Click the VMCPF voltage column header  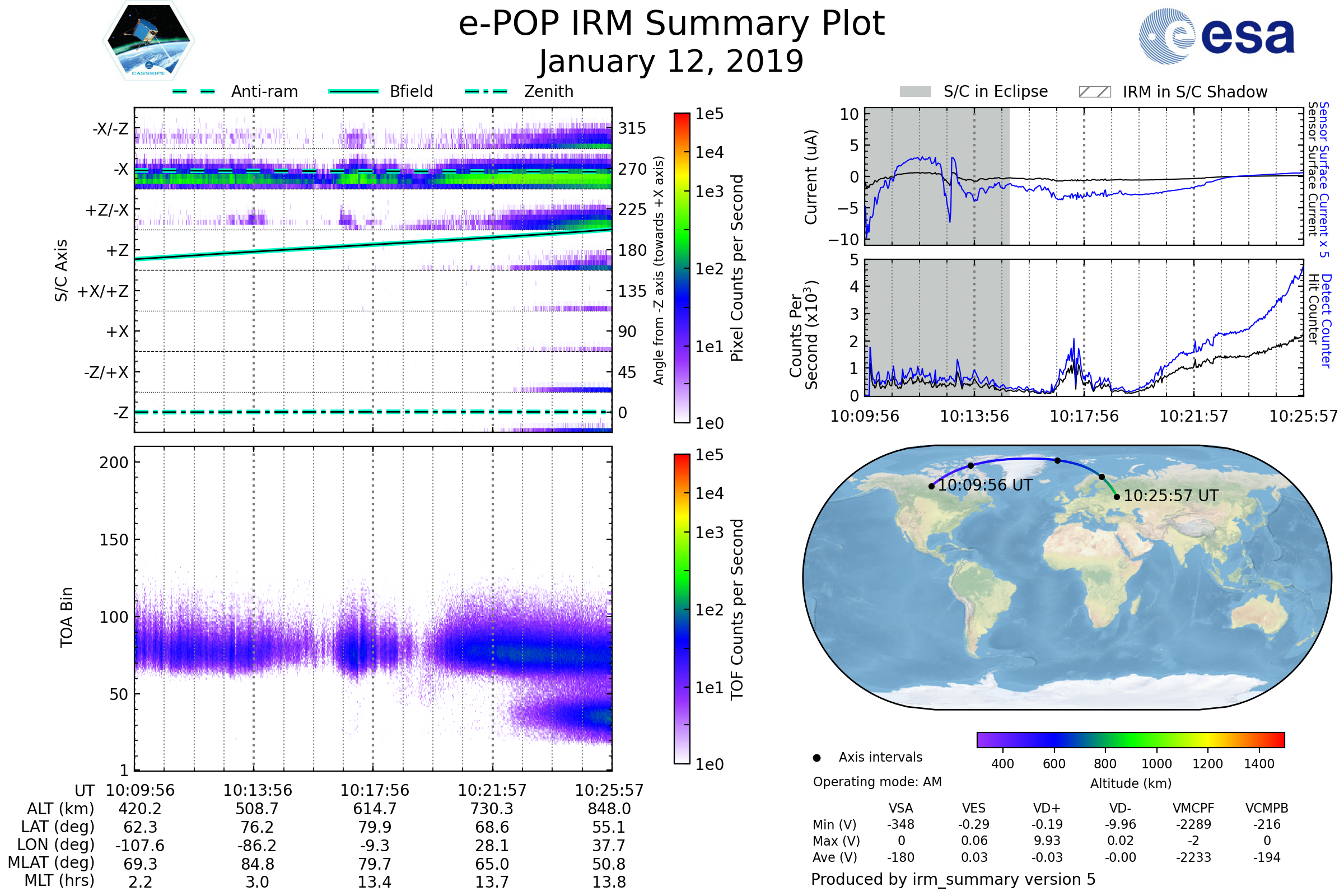(1193, 808)
